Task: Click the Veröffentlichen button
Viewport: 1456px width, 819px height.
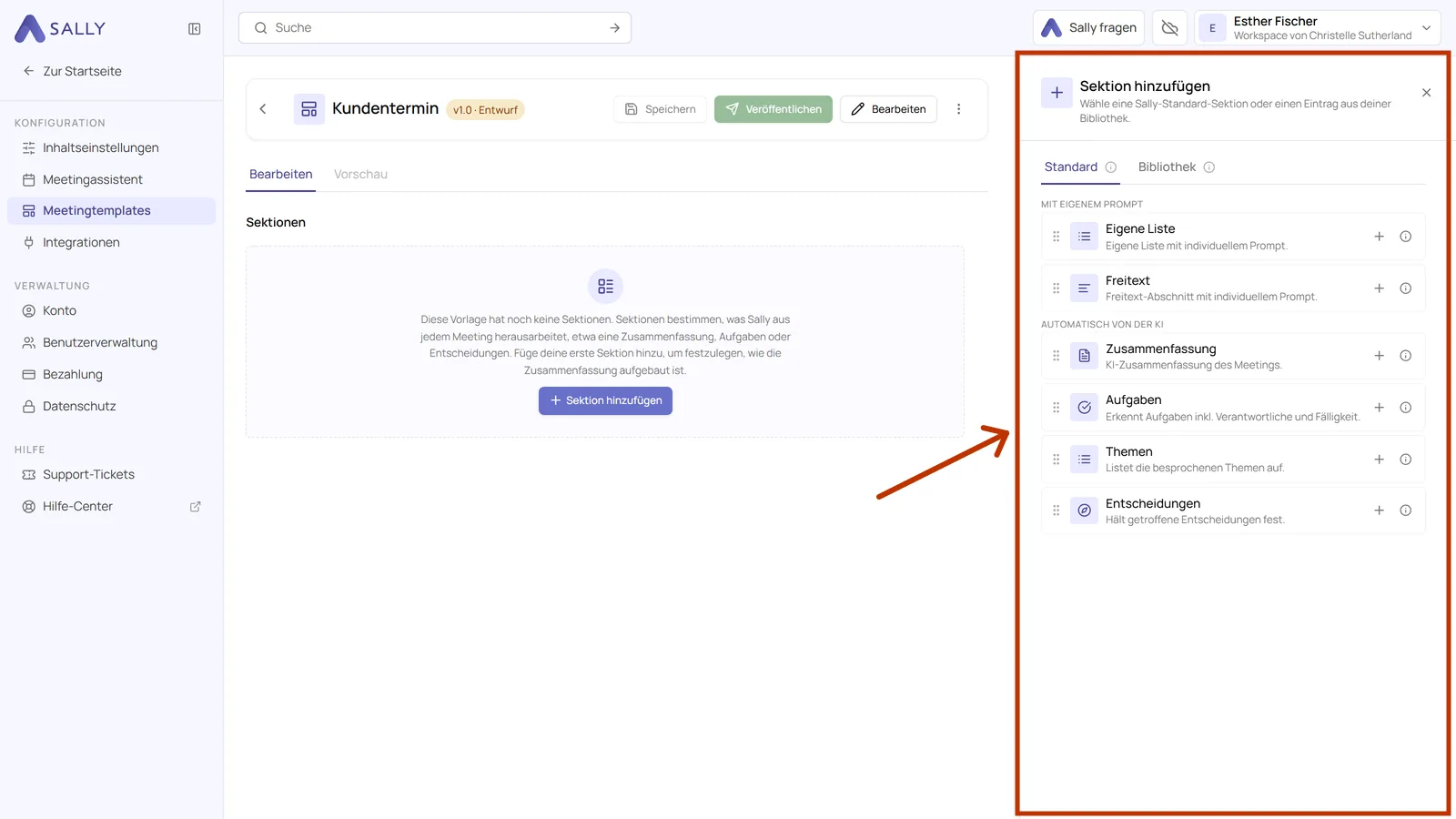Action: (x=773, y=109)
